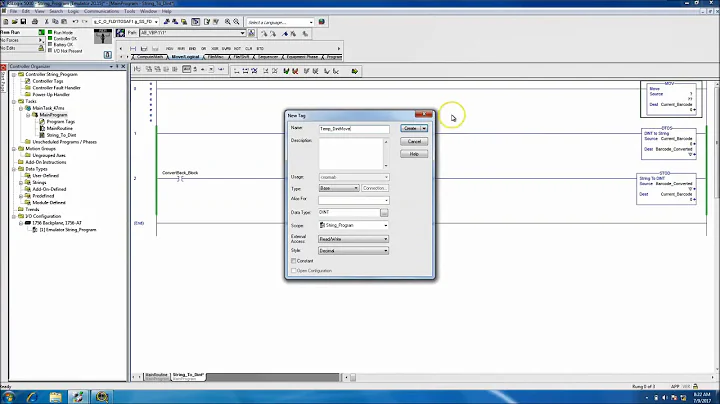Click the Zoom in magnifier icon

click(x=228, y=22)
